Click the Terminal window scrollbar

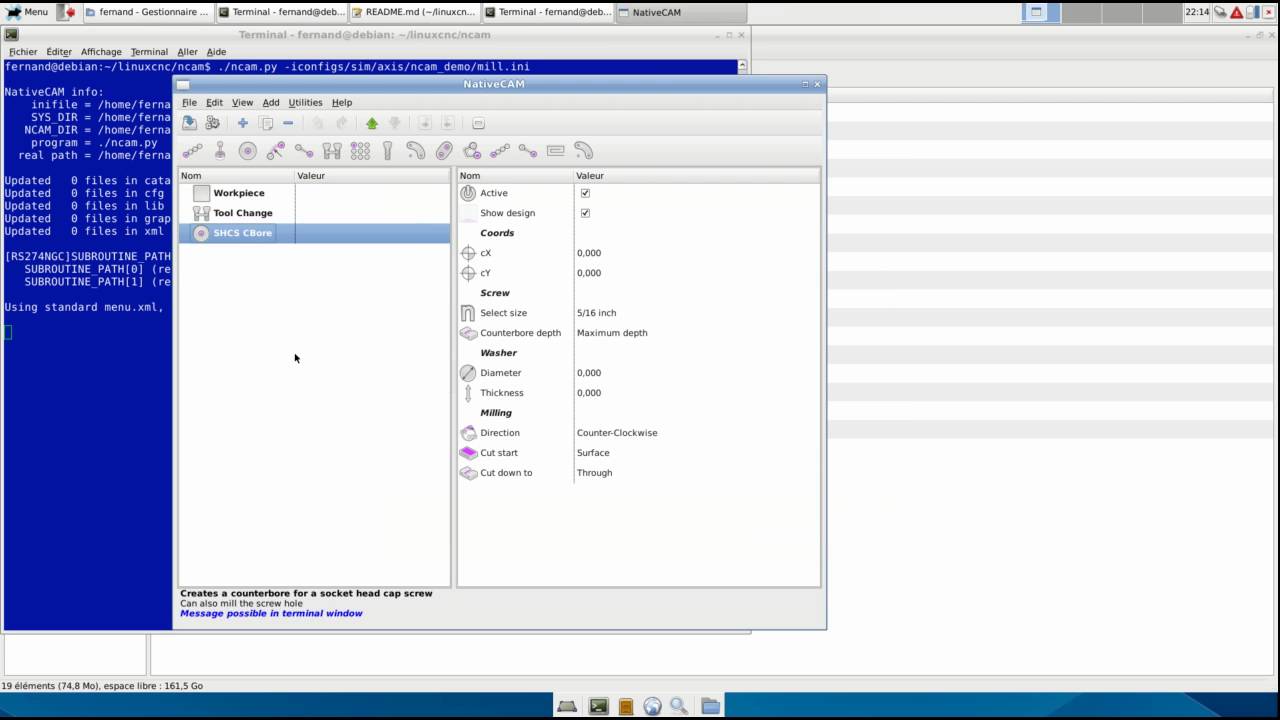tap(742, 67)
